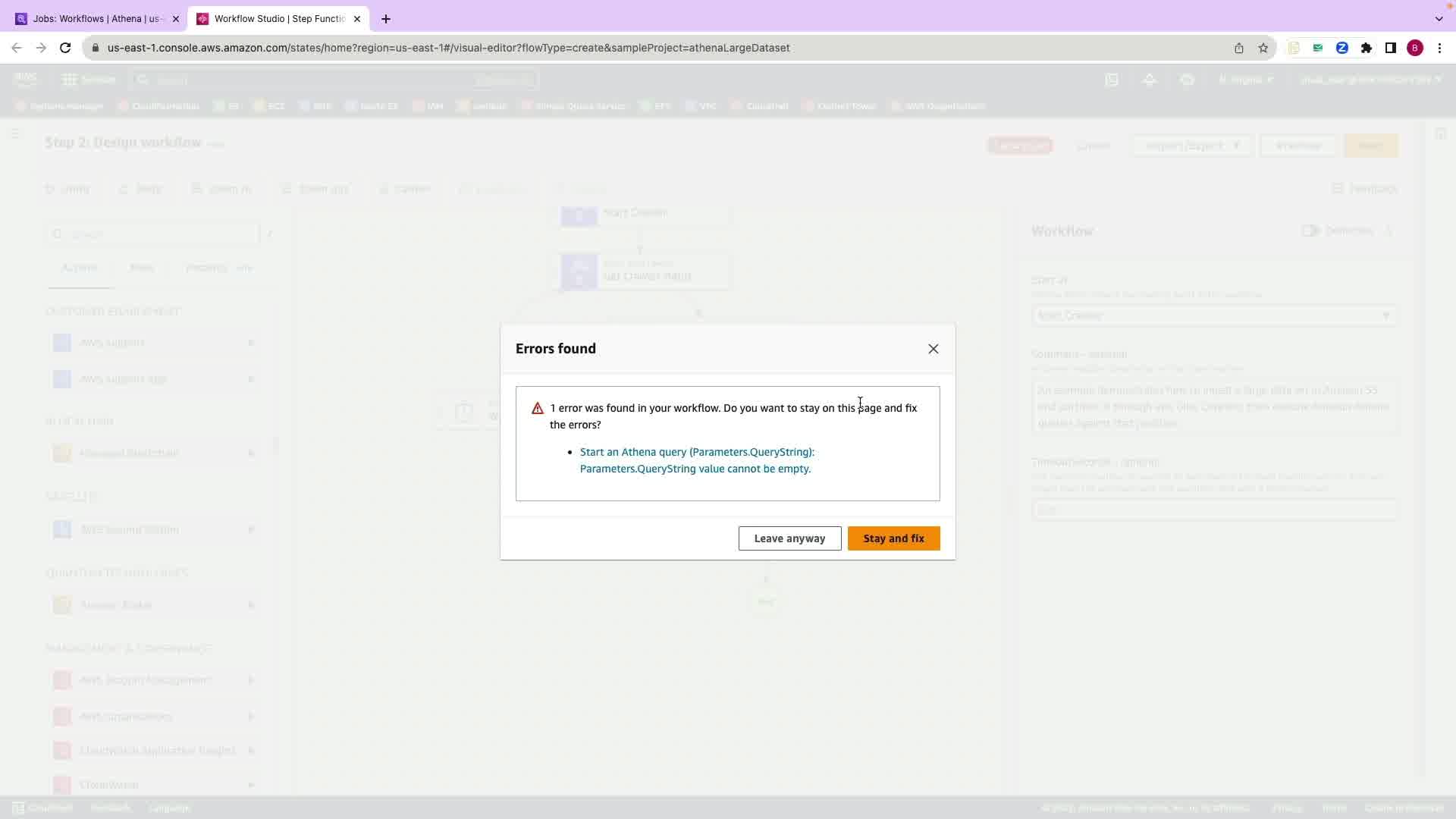Toggle the Definition switch in Workflow panel
Viewport: 1456px width, 819px height.
point(1310,231)
